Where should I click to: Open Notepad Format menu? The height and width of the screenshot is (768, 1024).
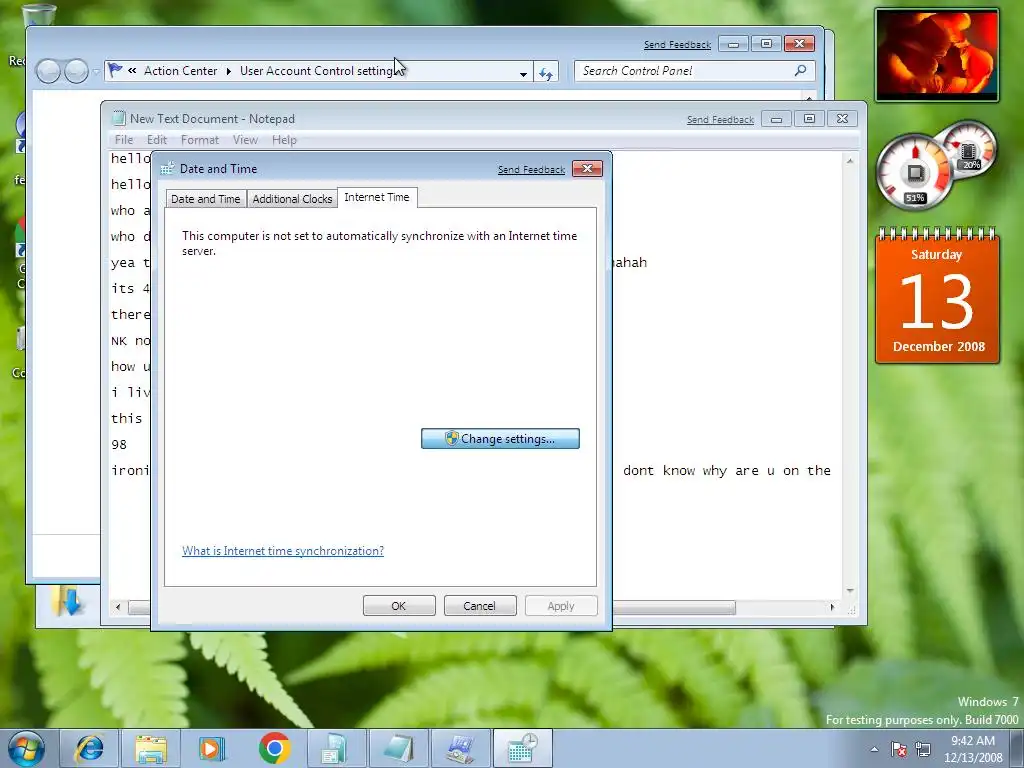[x=200, y=140]
